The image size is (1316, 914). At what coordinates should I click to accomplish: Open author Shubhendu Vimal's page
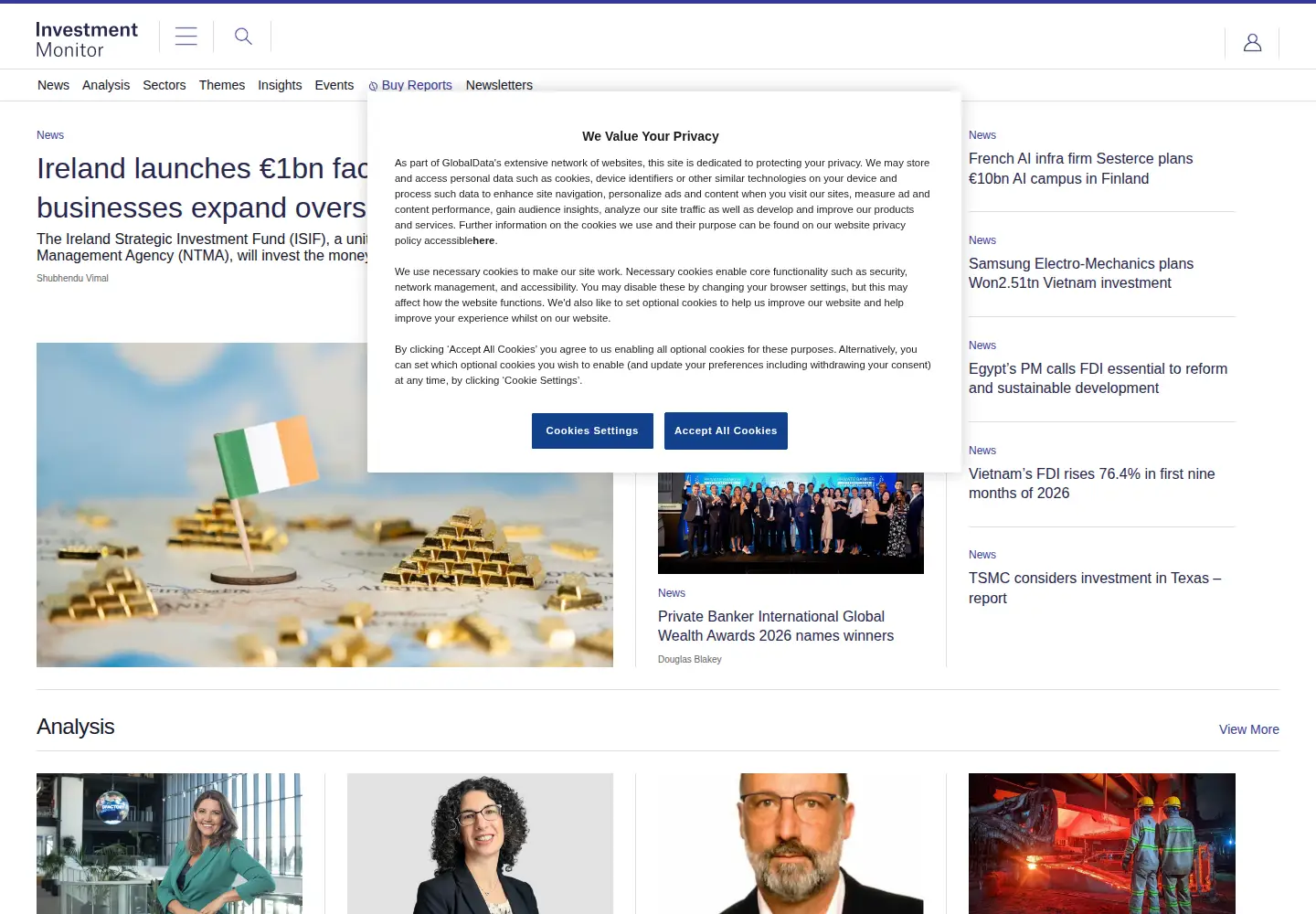tap(72, 278)
